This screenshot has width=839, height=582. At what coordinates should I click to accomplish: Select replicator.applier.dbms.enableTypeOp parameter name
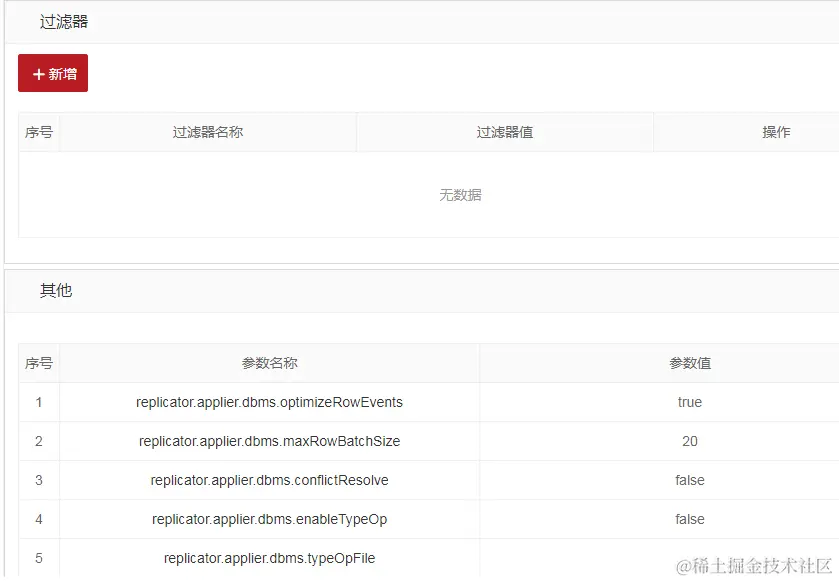[x=269, y=519]
